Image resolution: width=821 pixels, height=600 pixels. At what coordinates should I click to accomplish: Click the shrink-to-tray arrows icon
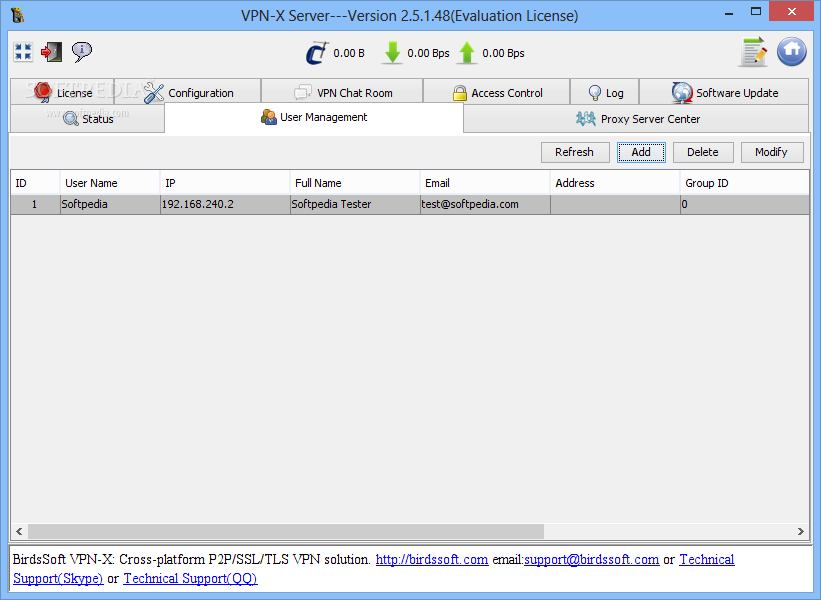[23, 52]
